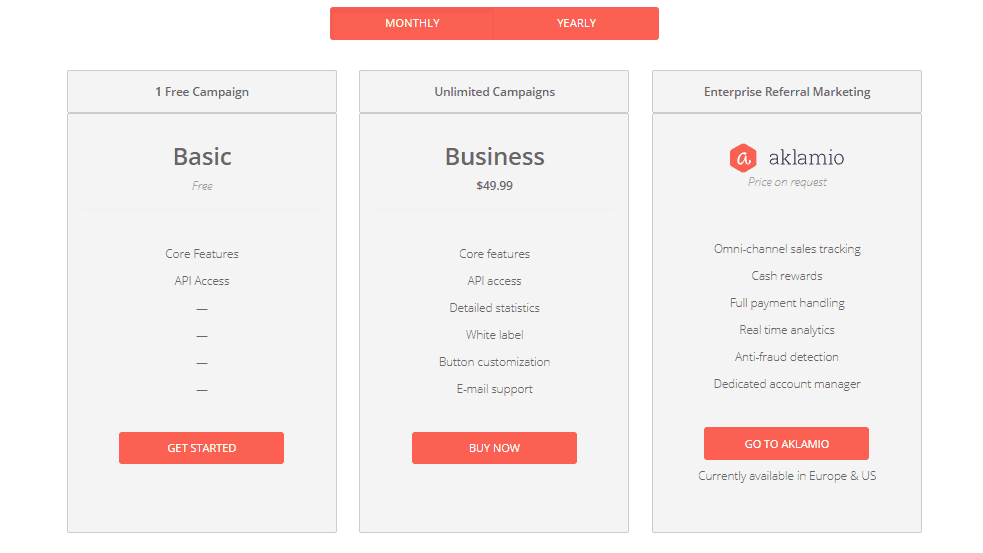This screenshot has height=553, width=983.
Task: Select the Unlimited Campaigns header
Action: (x=494, y=92)
